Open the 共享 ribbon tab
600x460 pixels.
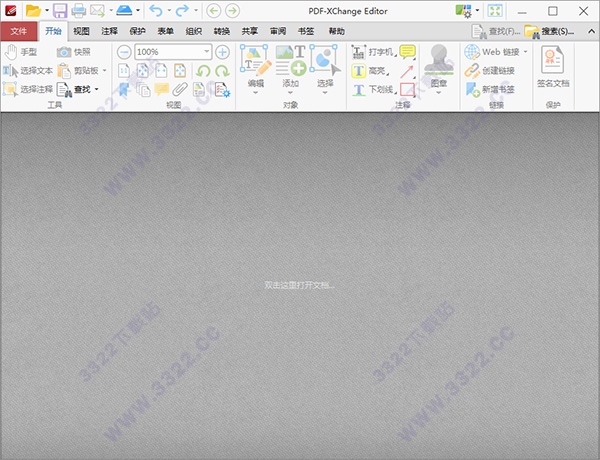coord(249,31)
